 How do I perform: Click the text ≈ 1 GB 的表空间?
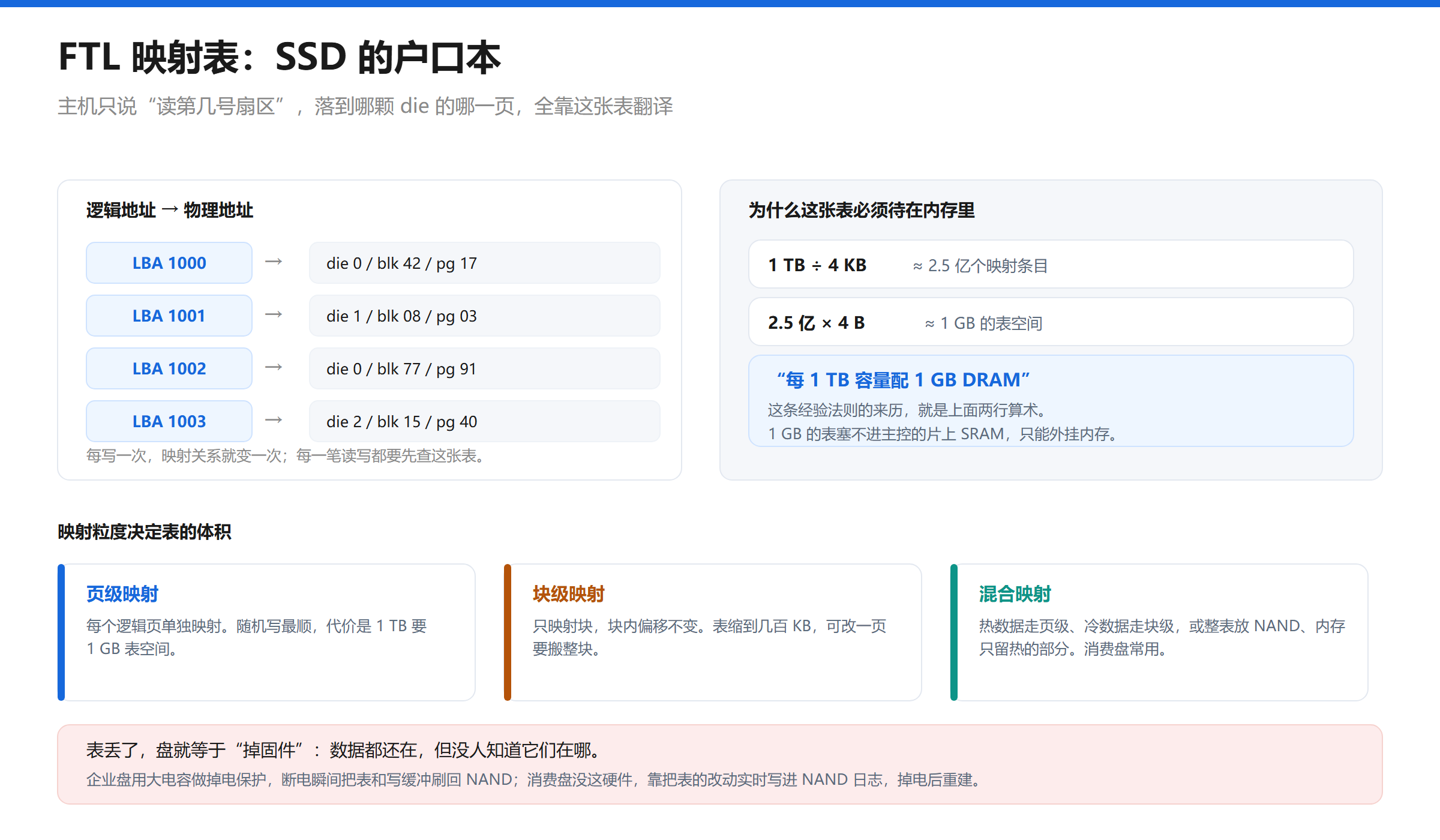(x=983, y=323)
